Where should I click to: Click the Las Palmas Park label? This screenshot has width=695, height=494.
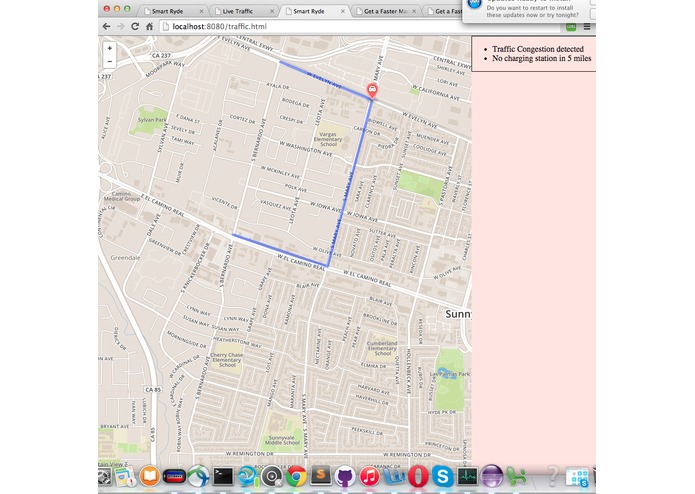pyautogui.click(x=449, y=374)
